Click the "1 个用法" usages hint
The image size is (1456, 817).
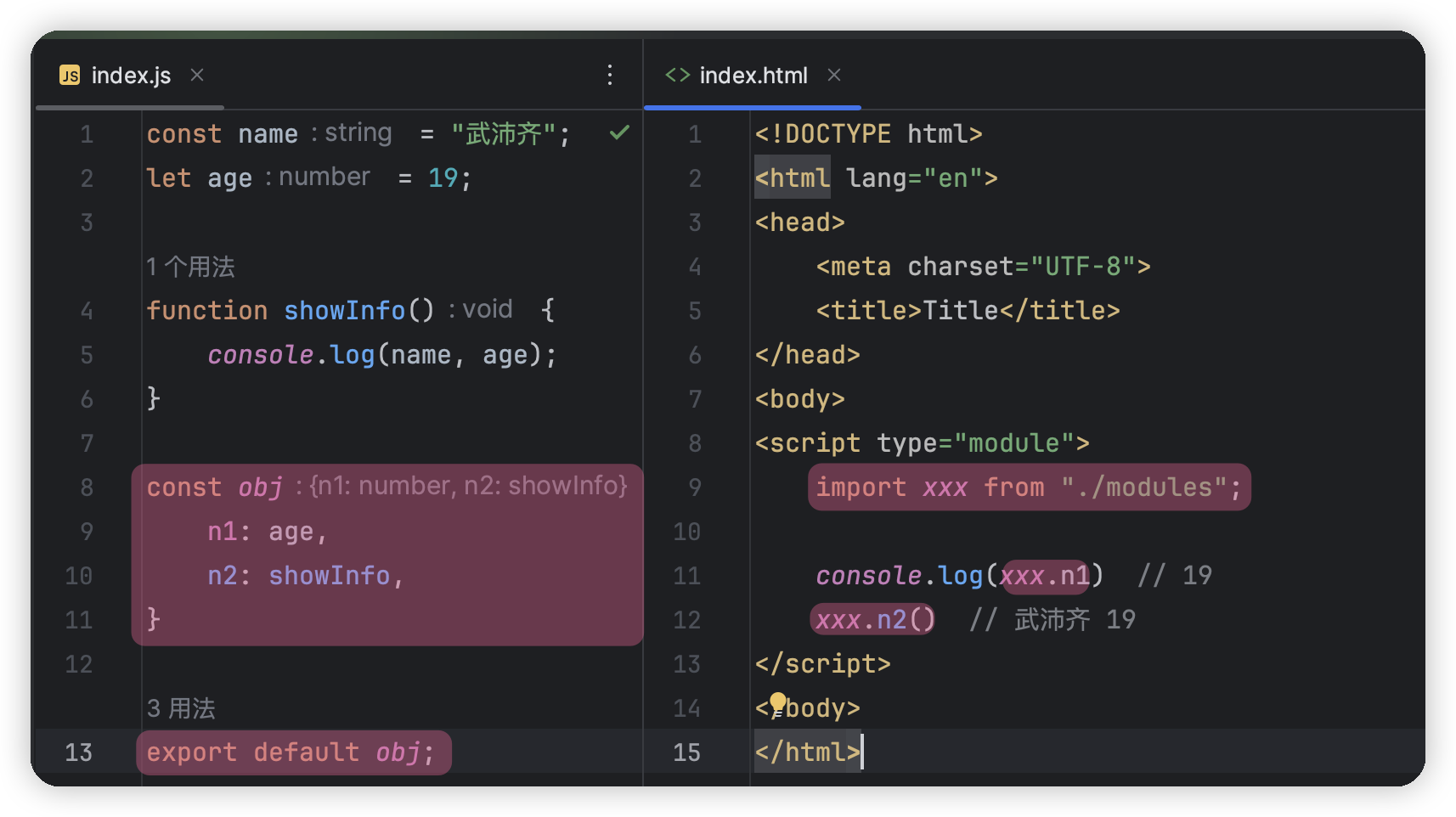pos(190,267)
